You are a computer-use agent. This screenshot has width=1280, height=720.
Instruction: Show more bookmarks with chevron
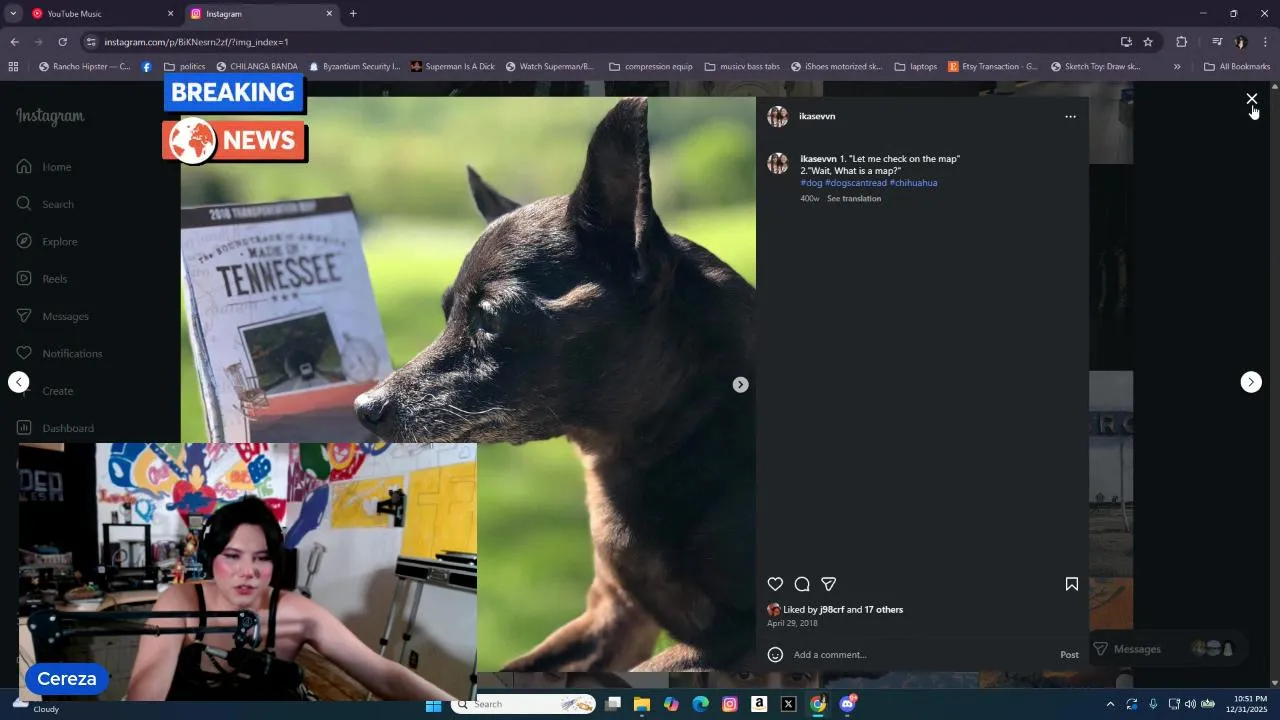(1177, 67)
